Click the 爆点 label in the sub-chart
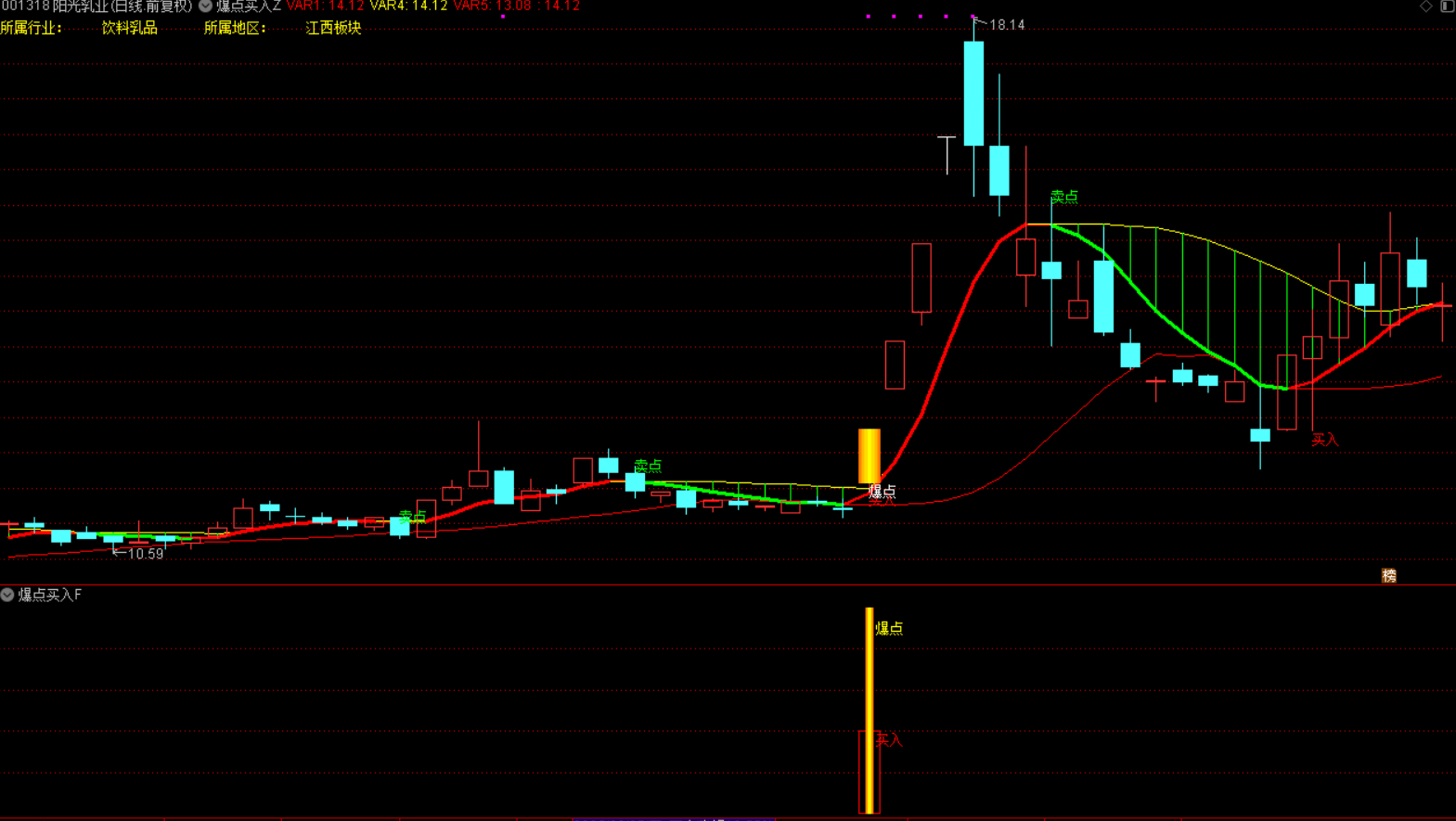The image size is (1456, 821). (889, 628)
